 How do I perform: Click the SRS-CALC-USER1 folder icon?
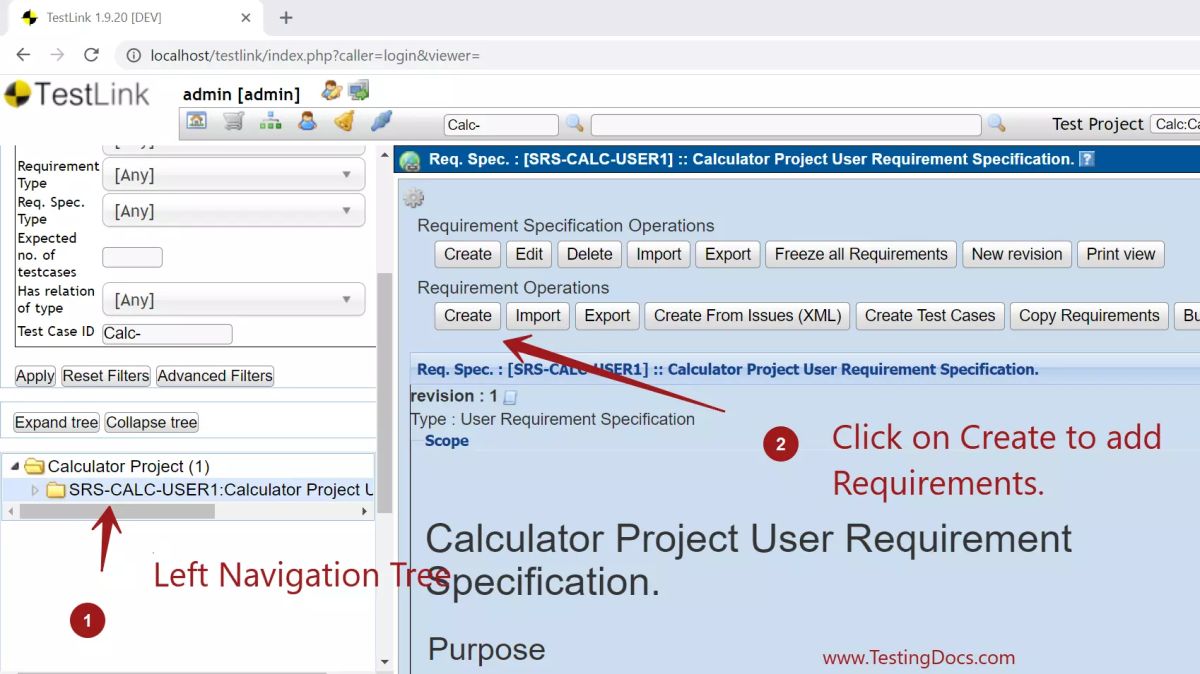[56, 490]
